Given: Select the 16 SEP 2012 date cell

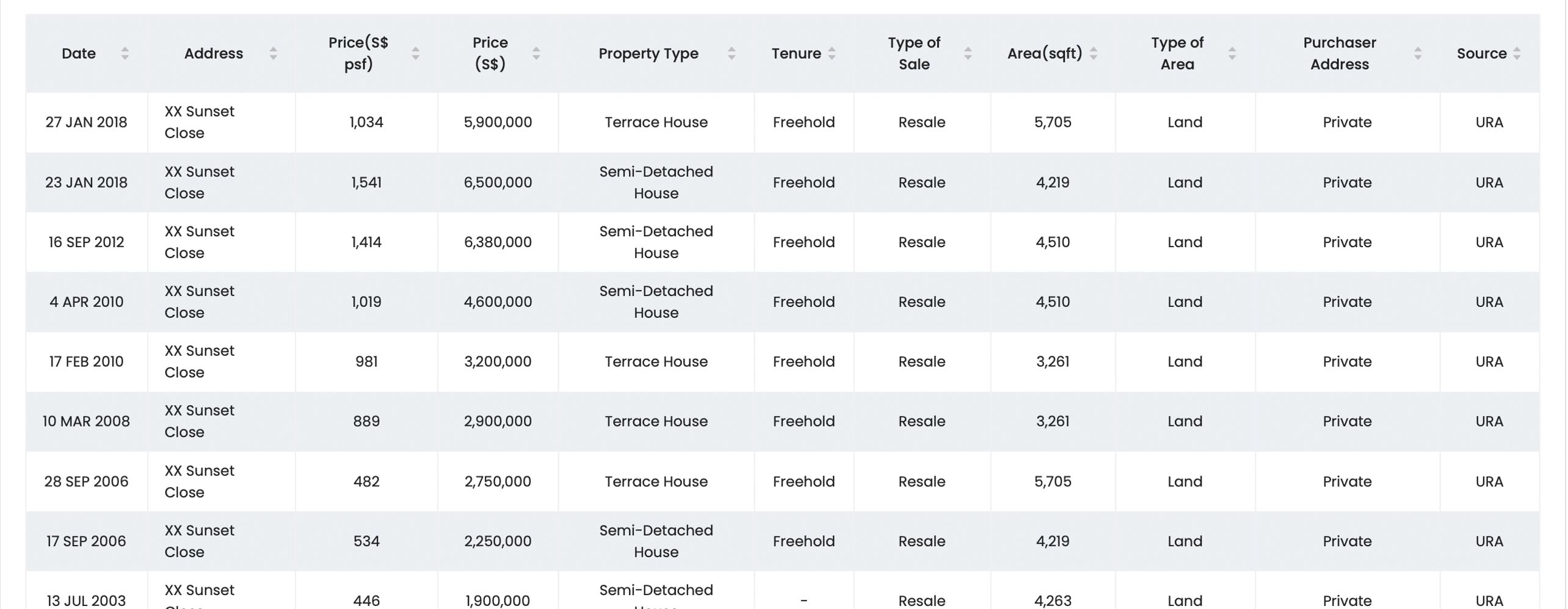Looking at the screenshot, I should 86,242.
